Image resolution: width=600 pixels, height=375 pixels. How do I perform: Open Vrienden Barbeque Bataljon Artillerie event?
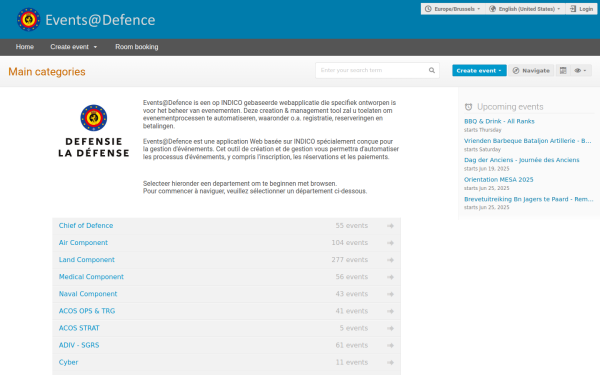coord(528,141)
